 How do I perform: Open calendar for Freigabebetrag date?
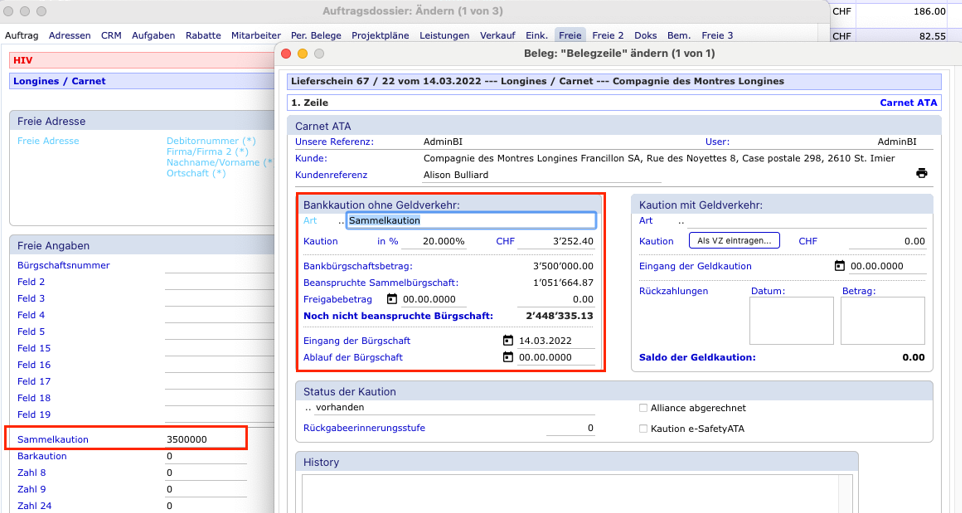pyautogui.click(x=392, y=299)
